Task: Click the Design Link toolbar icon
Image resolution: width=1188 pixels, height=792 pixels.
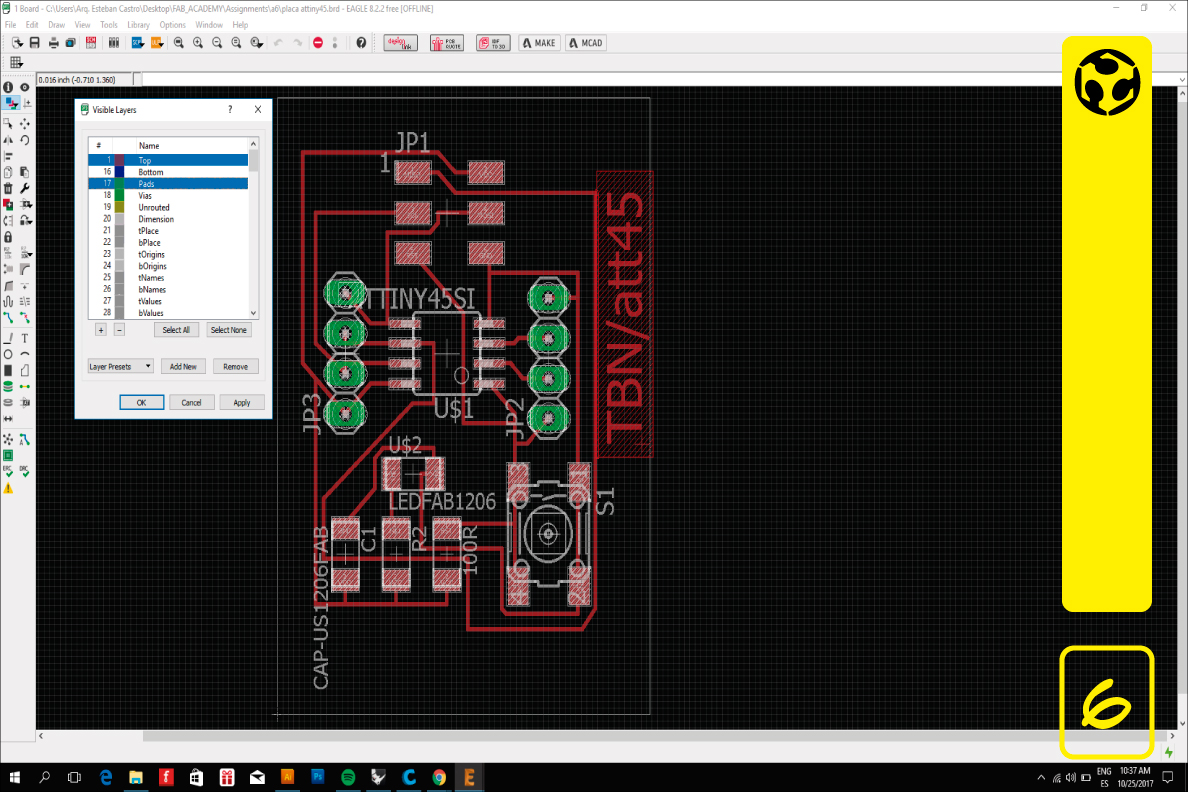Action: (401, 43)
